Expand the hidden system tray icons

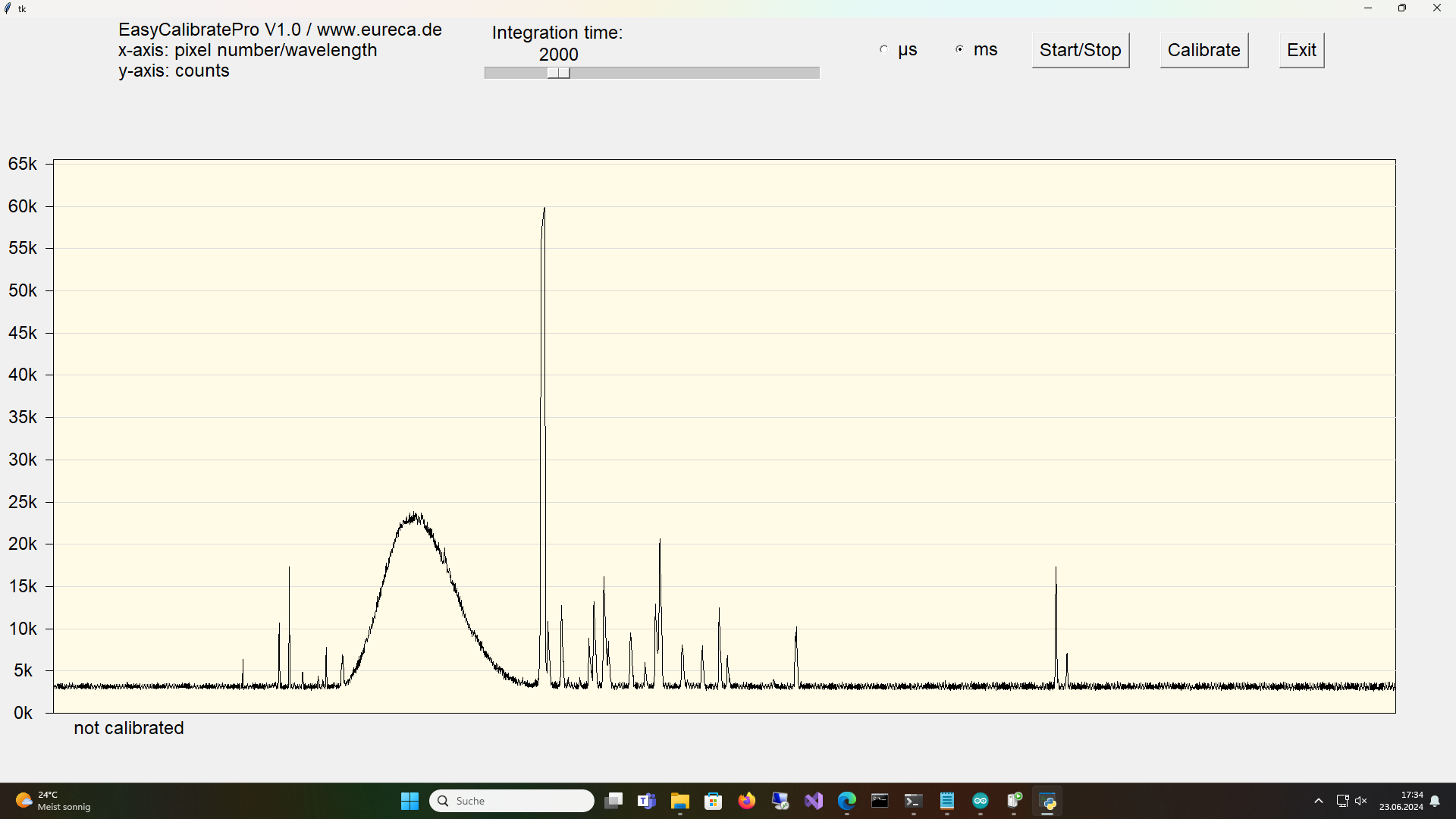1319,801
